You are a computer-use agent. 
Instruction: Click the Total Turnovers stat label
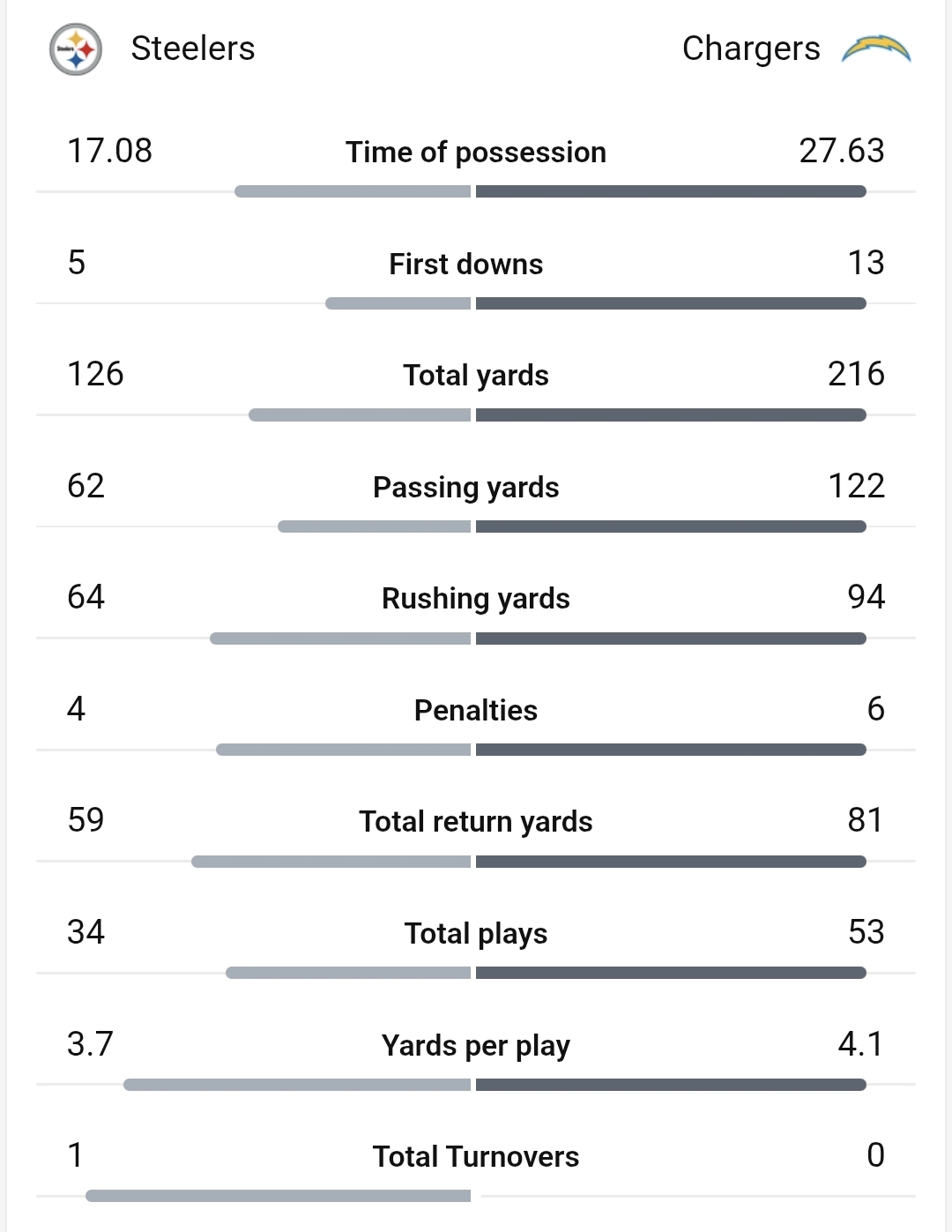coord(476,1156)
